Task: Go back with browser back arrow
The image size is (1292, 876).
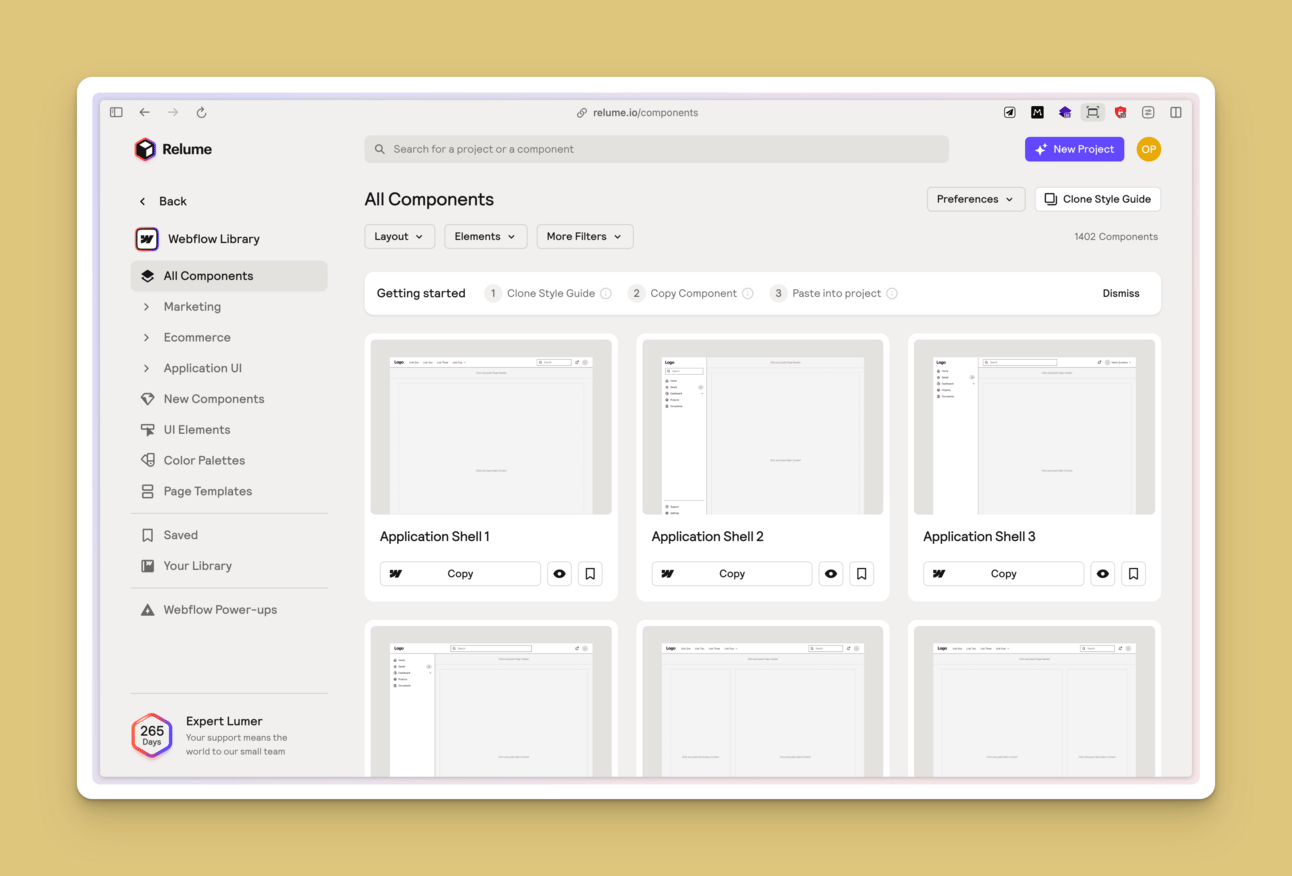Action: click(x=144, y=112)
